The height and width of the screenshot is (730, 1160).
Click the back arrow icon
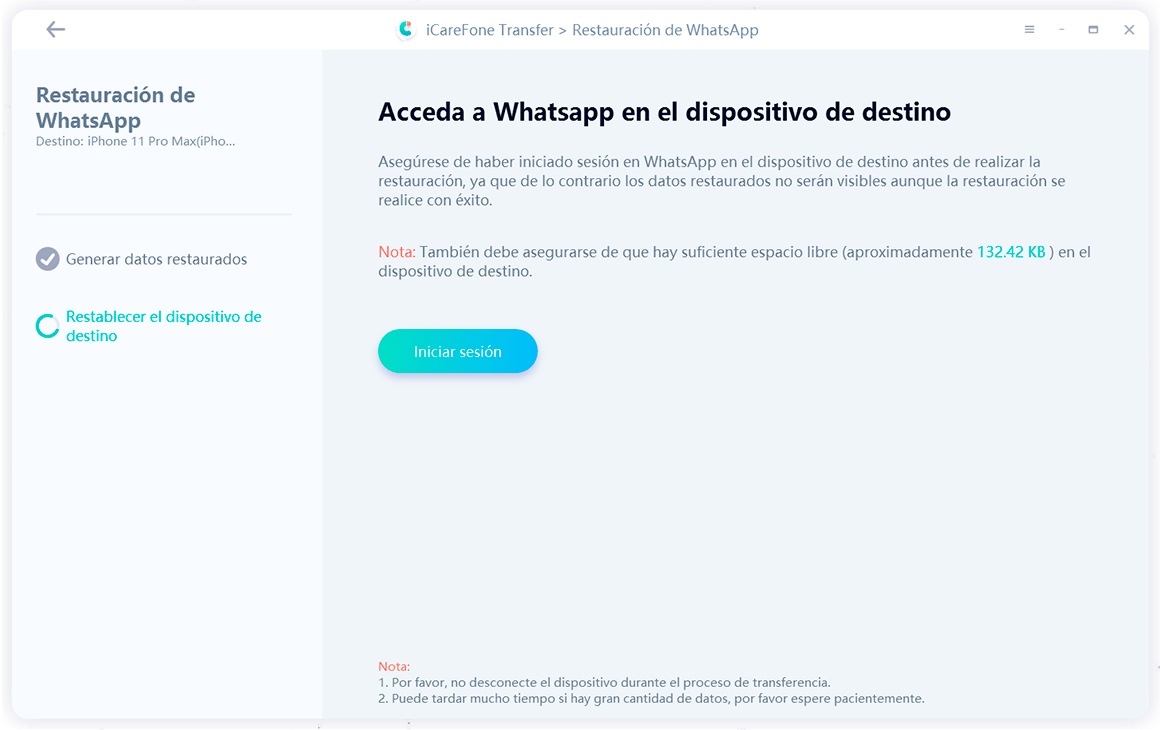(55, 30)
